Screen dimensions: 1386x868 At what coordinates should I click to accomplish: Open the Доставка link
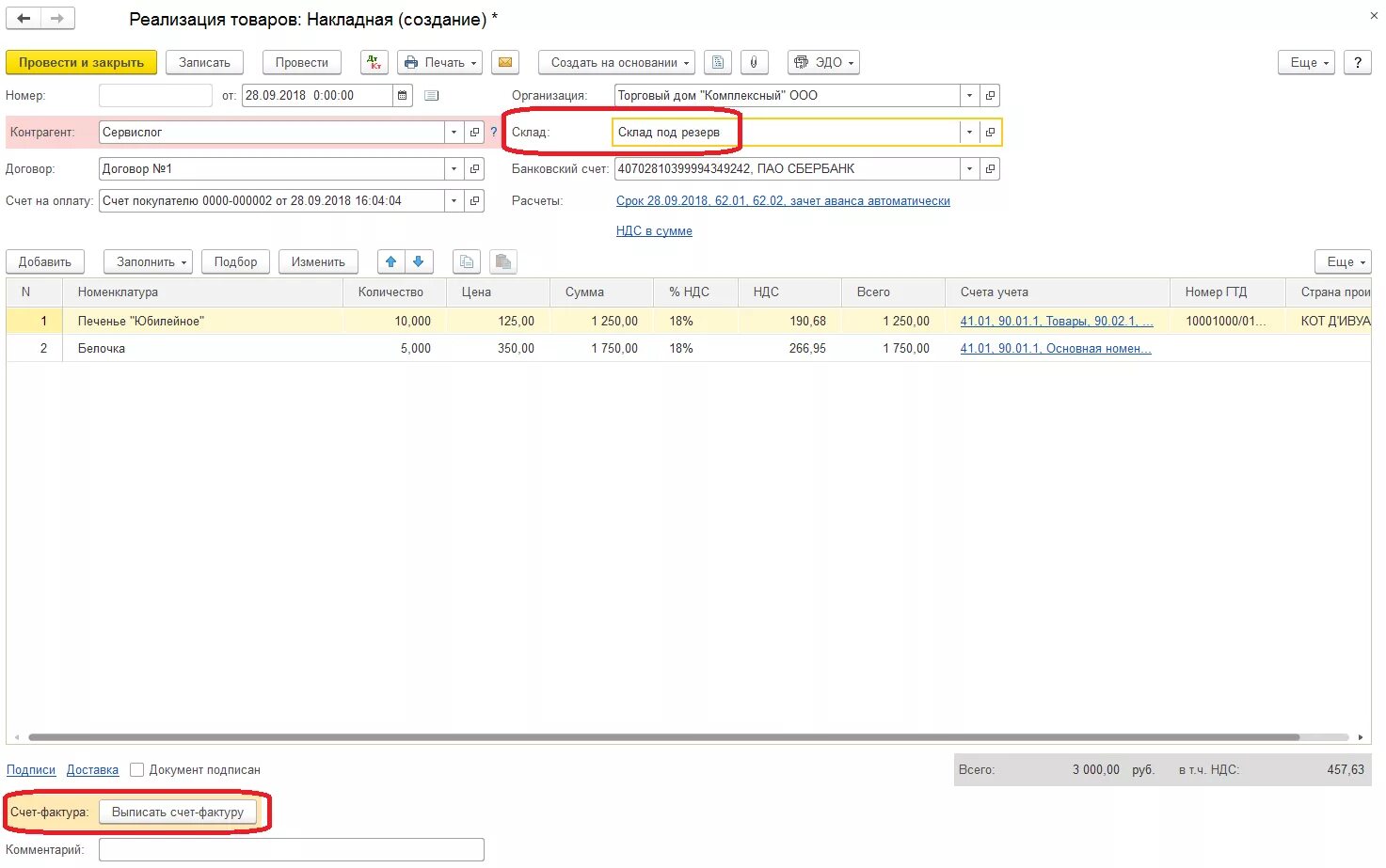92,770
